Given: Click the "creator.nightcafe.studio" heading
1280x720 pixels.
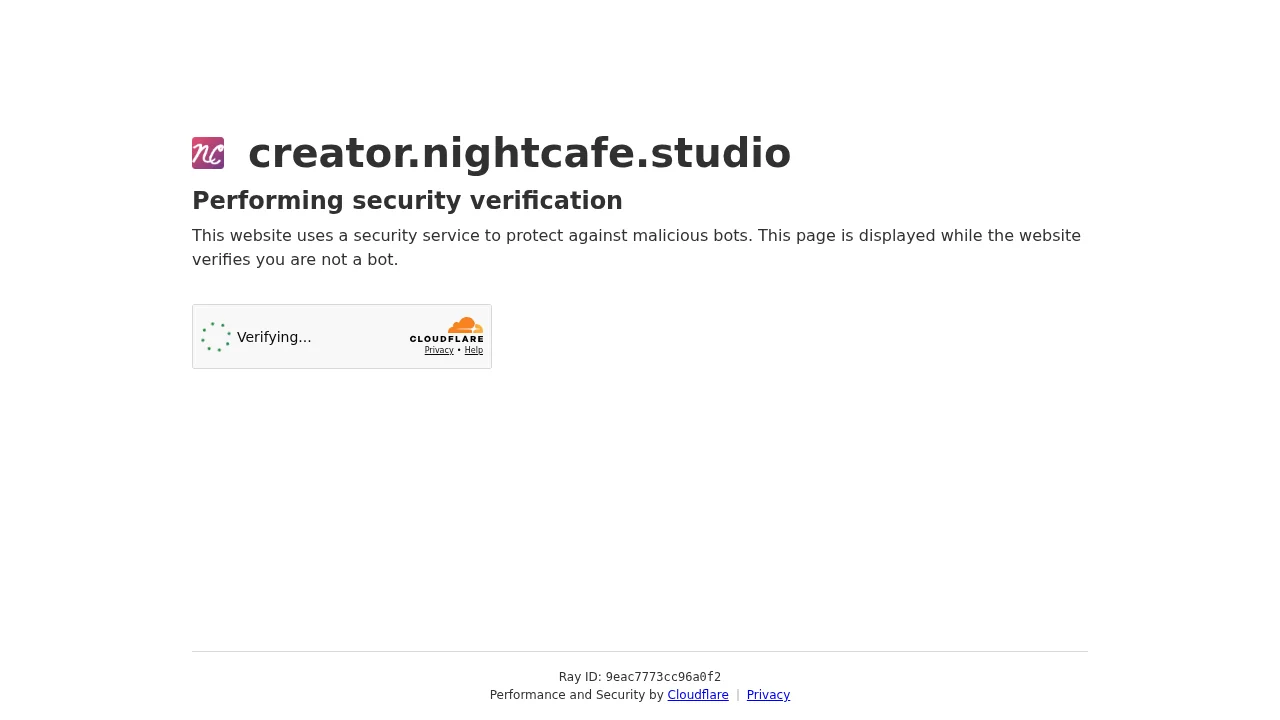Looking at the screenshot, I should coord(519,153).
